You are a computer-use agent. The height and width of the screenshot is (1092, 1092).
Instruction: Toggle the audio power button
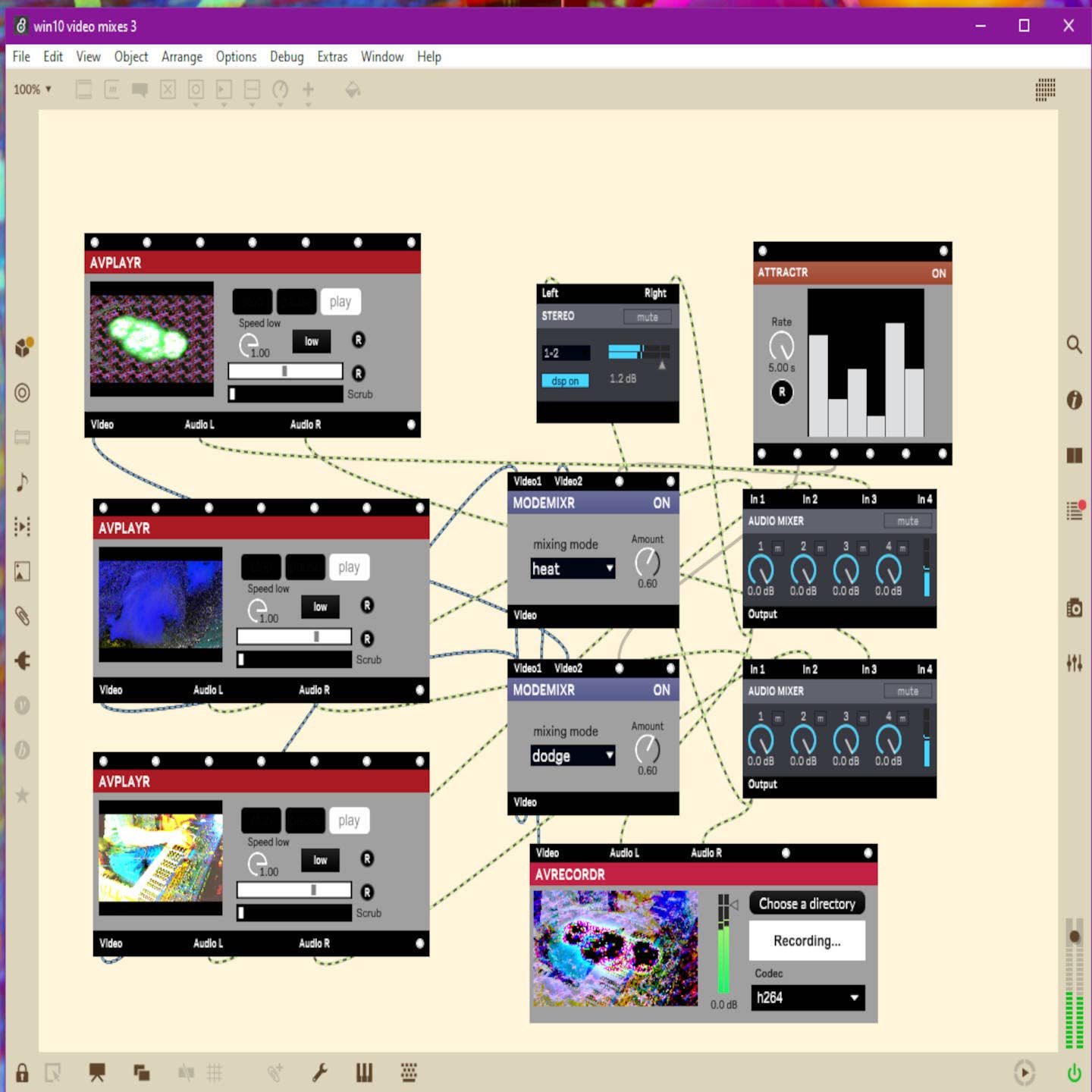1074,1072
